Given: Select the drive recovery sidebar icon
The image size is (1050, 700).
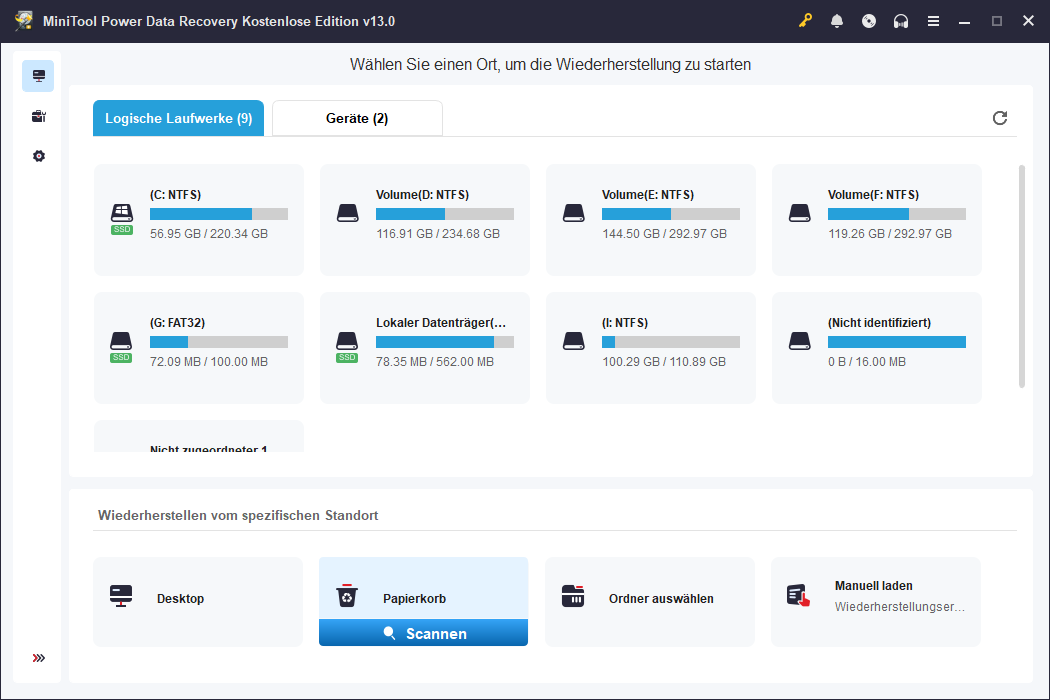Looking at the screenshot, I should 38,76.
